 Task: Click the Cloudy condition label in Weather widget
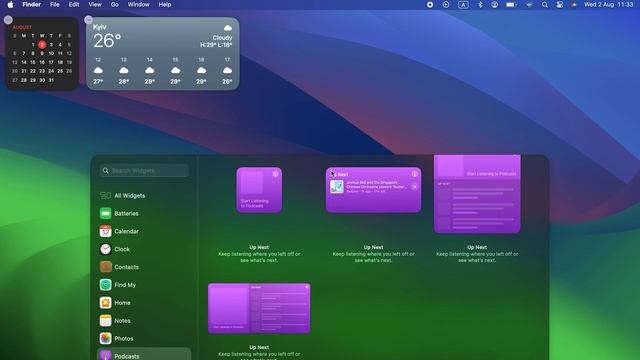point(222,38)
